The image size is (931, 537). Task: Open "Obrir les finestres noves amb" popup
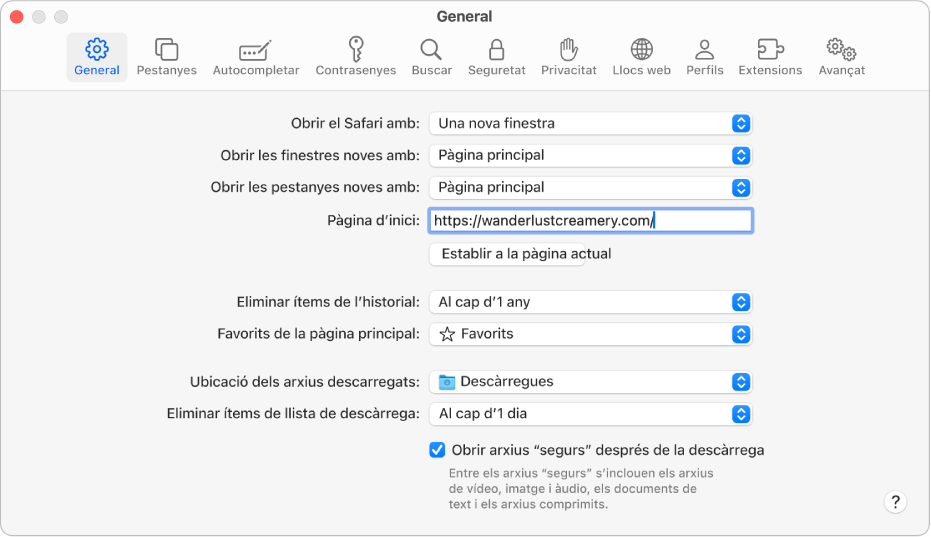(x=590, y=155)
